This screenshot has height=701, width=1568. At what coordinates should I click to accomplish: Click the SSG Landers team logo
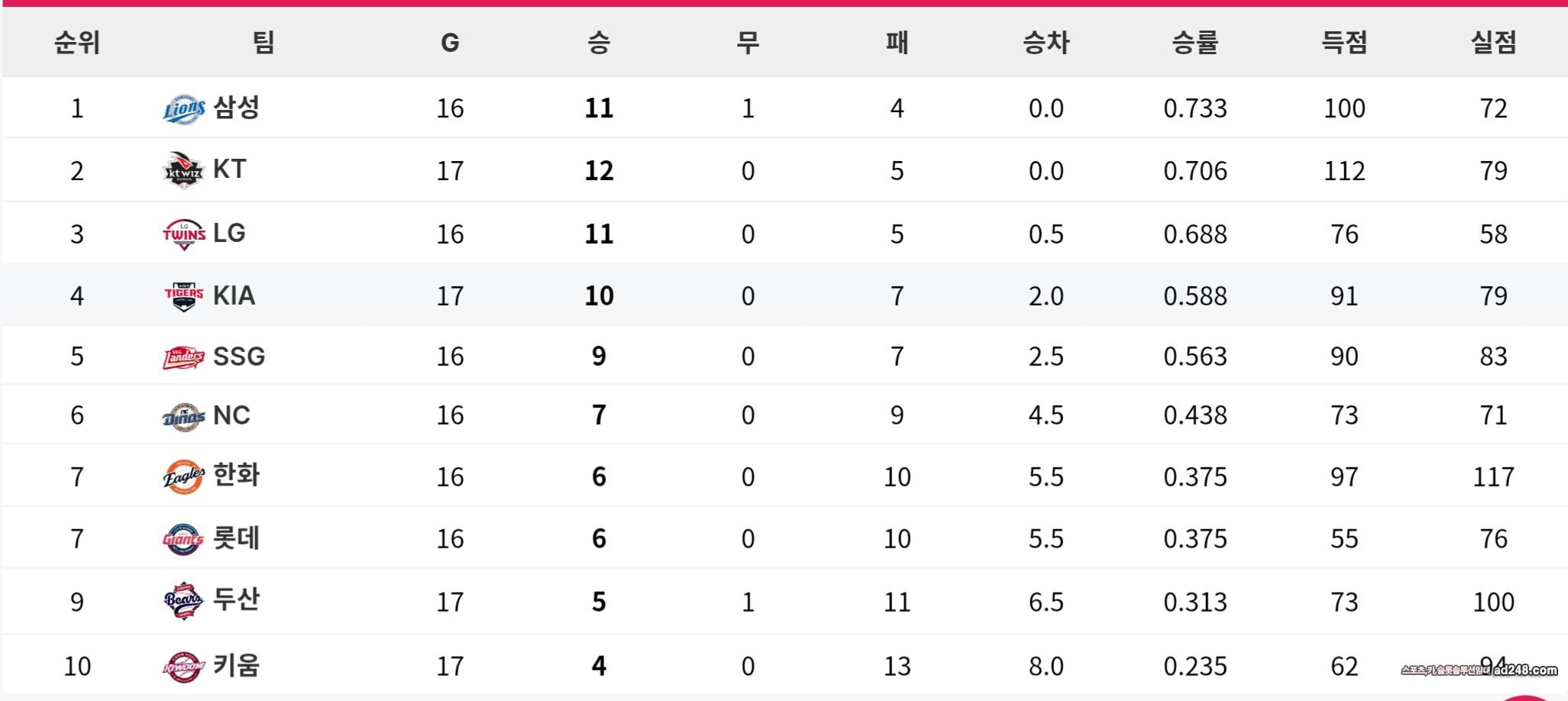(x=183, y=357)
